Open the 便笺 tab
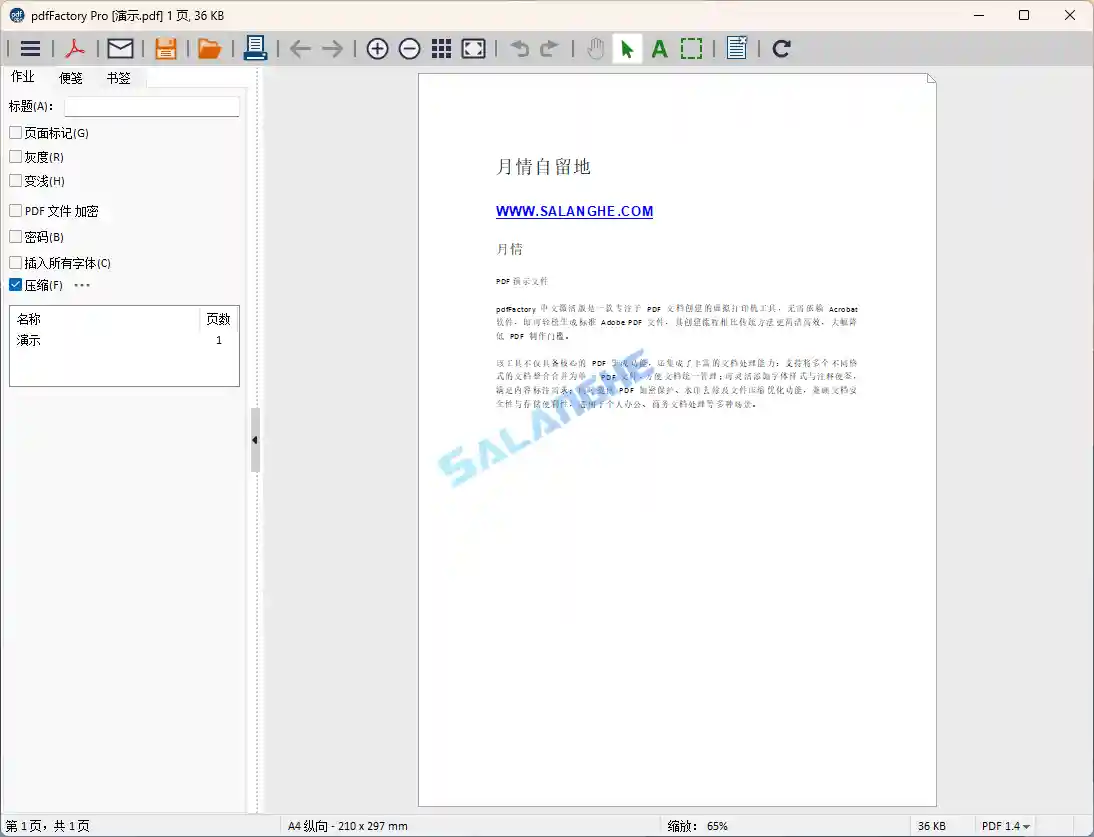1094x837 pixels. coord(70,77)
